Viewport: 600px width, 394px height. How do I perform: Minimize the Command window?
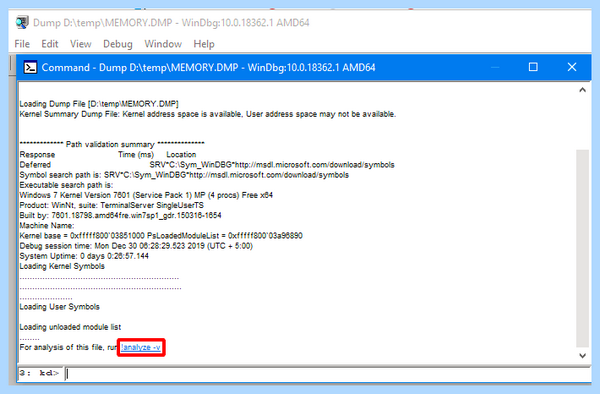point(495,67)
